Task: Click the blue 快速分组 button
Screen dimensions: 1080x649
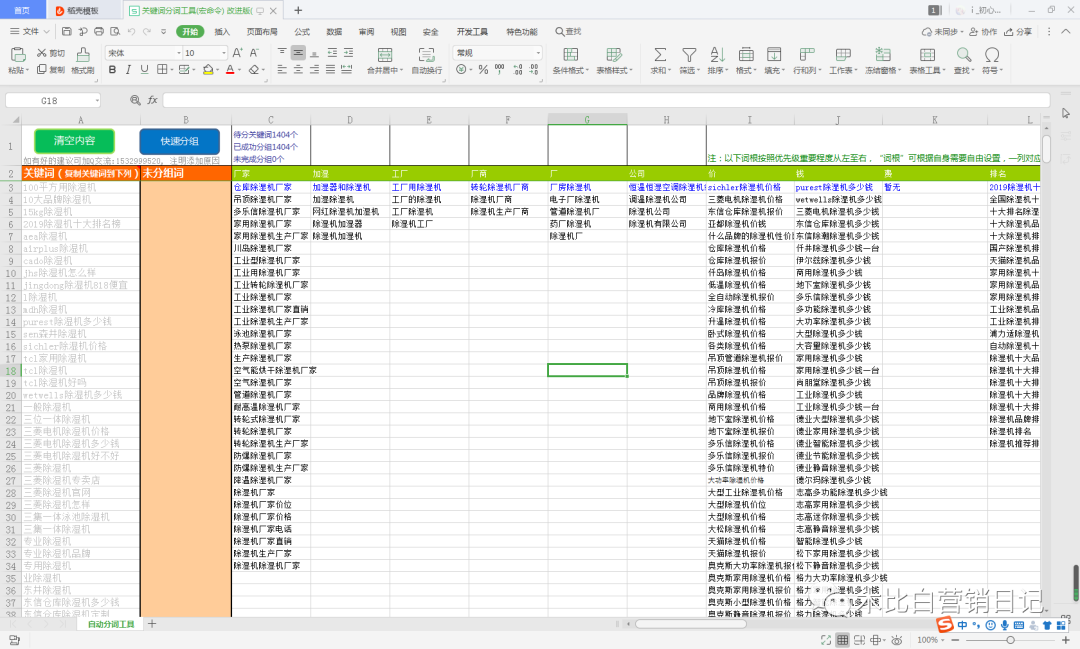Action: [x=180, y=141]
